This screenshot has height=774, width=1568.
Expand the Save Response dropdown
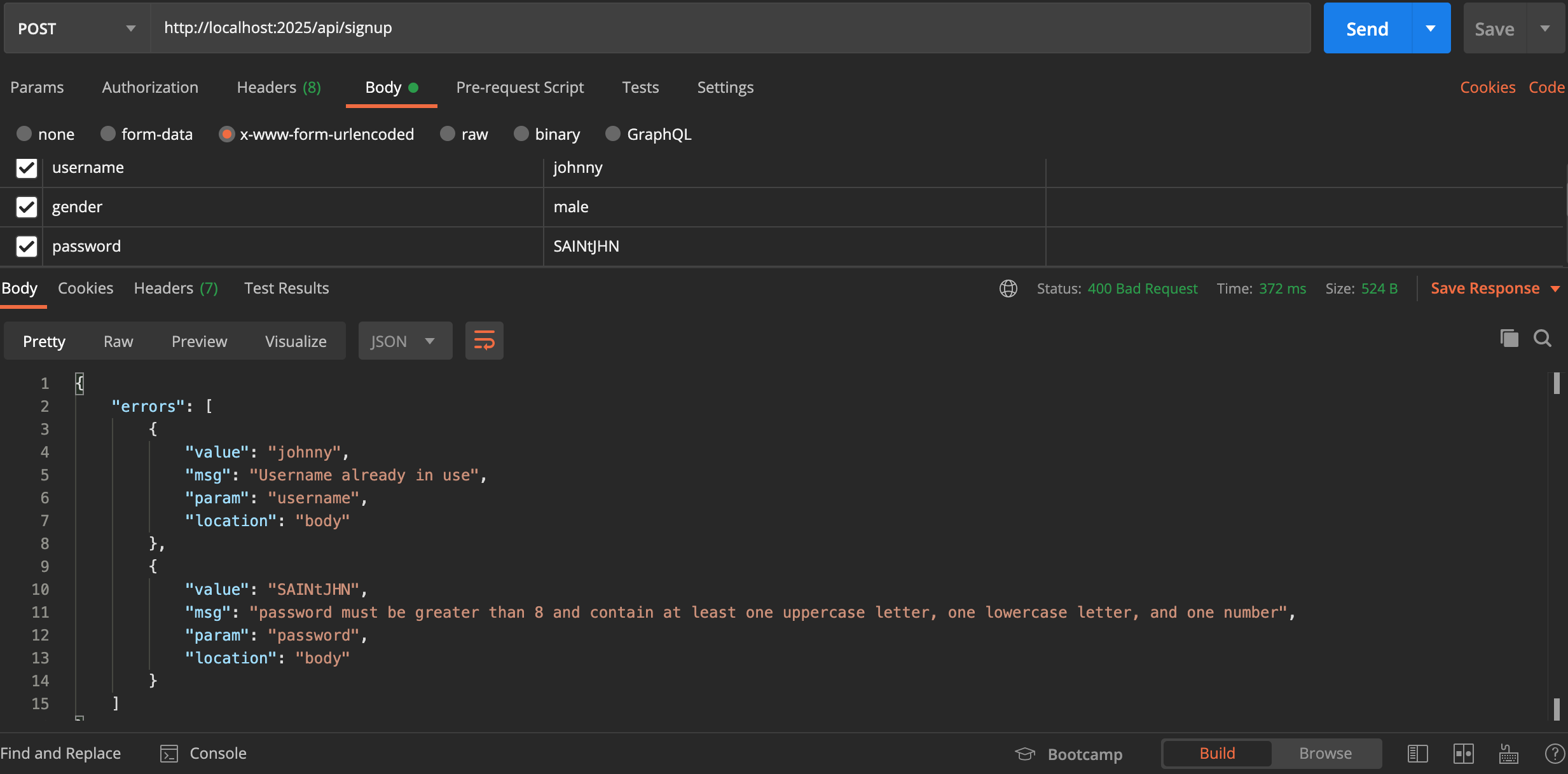pos(1555,288)
